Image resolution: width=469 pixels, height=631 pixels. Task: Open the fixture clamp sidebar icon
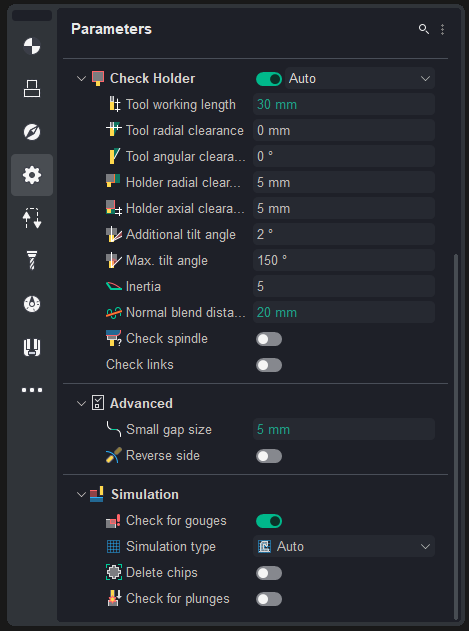(x=32, y=347)
